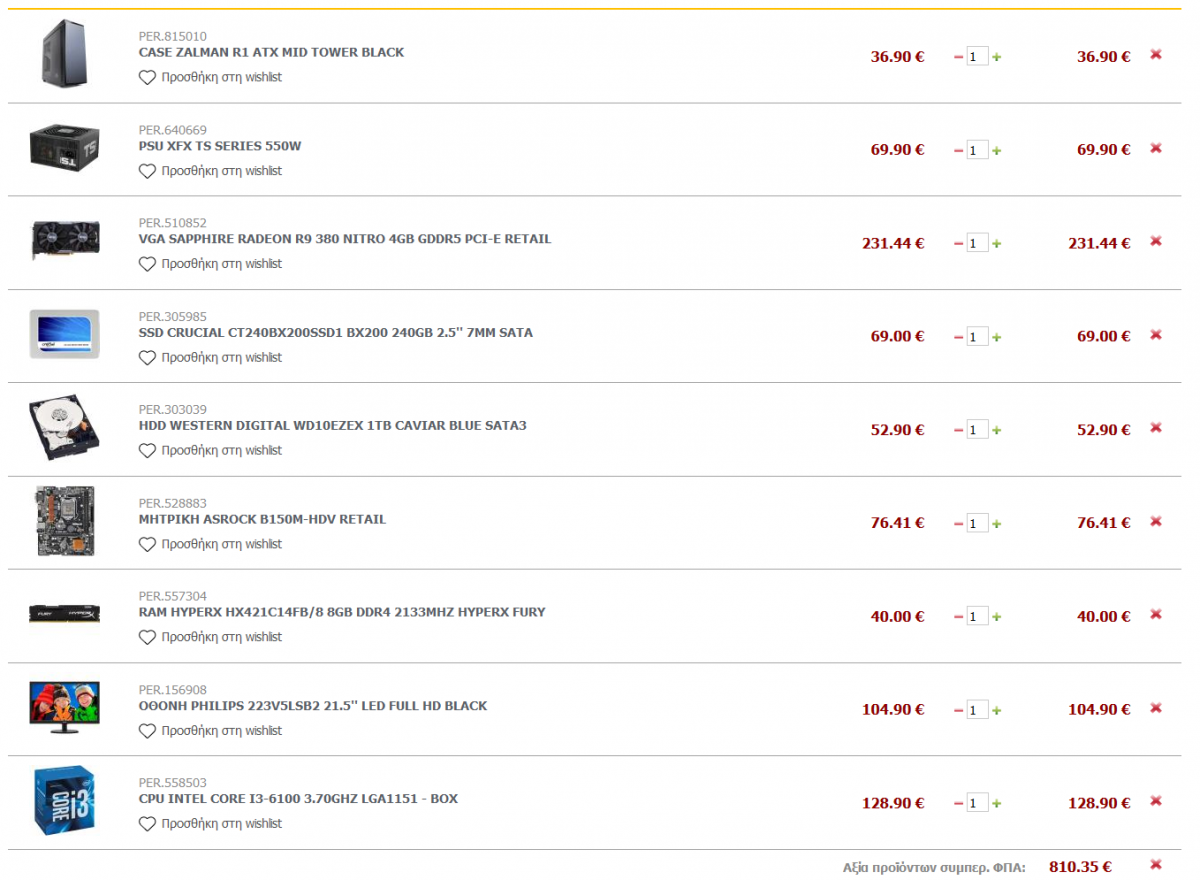Select the total value 810.35 €

1080,867
